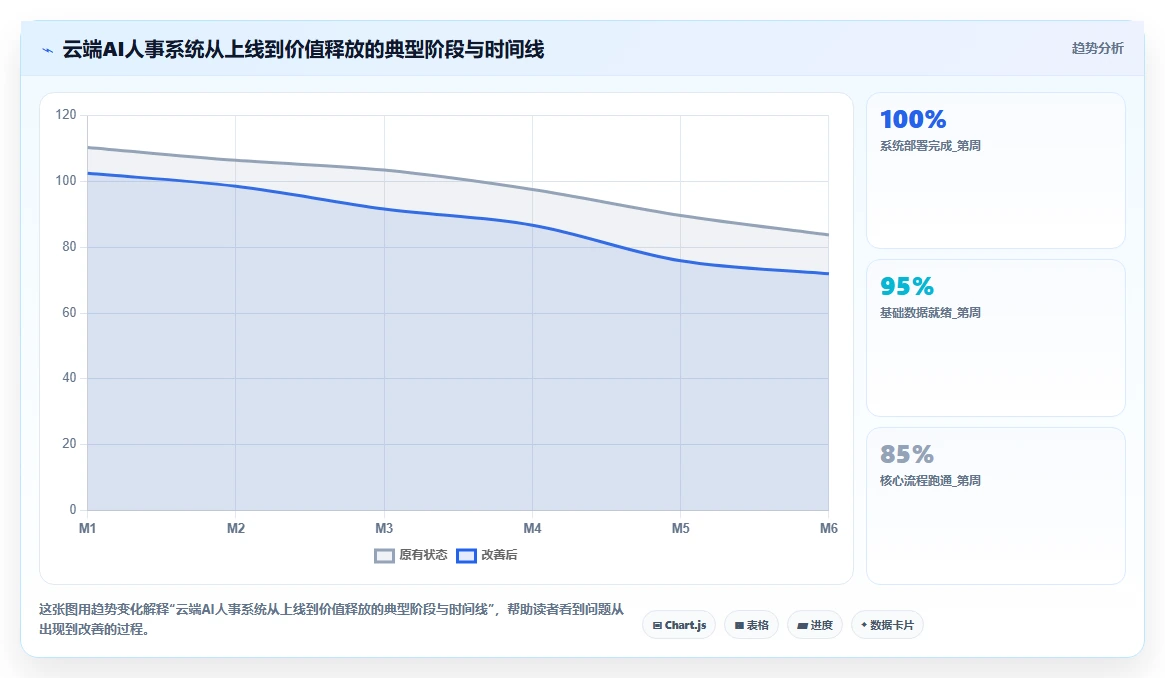Click the 40 y-axis value
The height and width of the screenshot is (678, 1165).
(69, 378)
